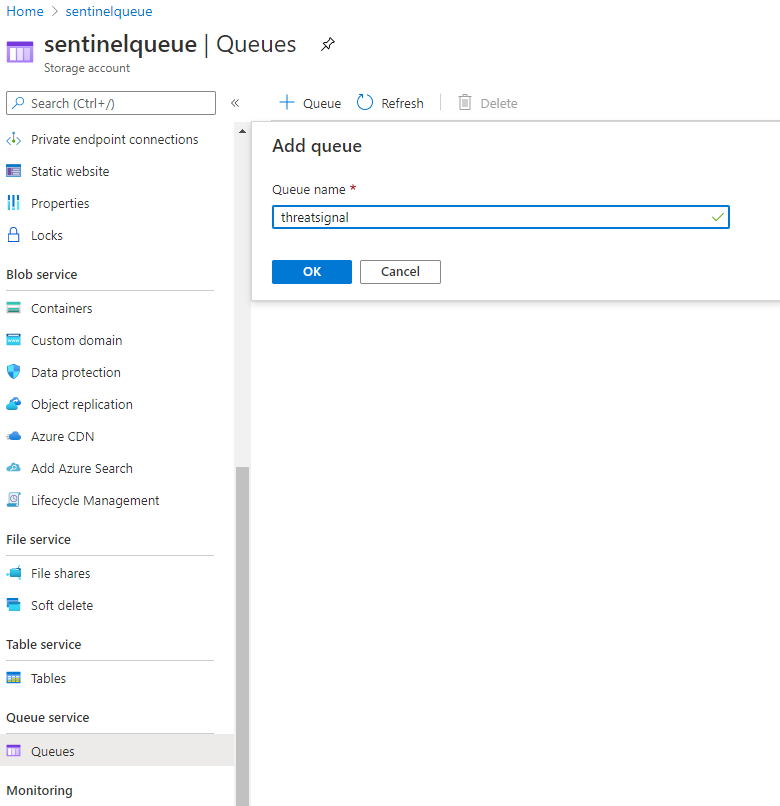Open Static website settings
Viewport: 780px width, 806px height.
[x=70, y=171]
